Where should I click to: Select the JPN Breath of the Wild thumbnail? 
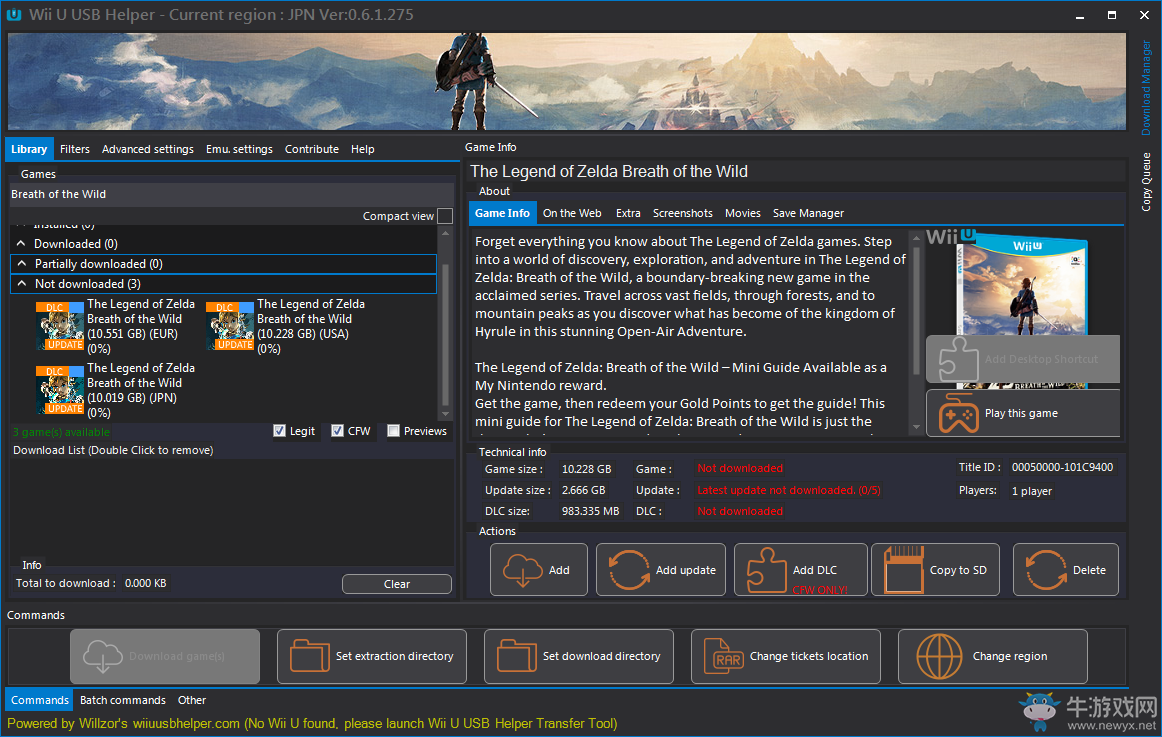click(x=60, y=390)
